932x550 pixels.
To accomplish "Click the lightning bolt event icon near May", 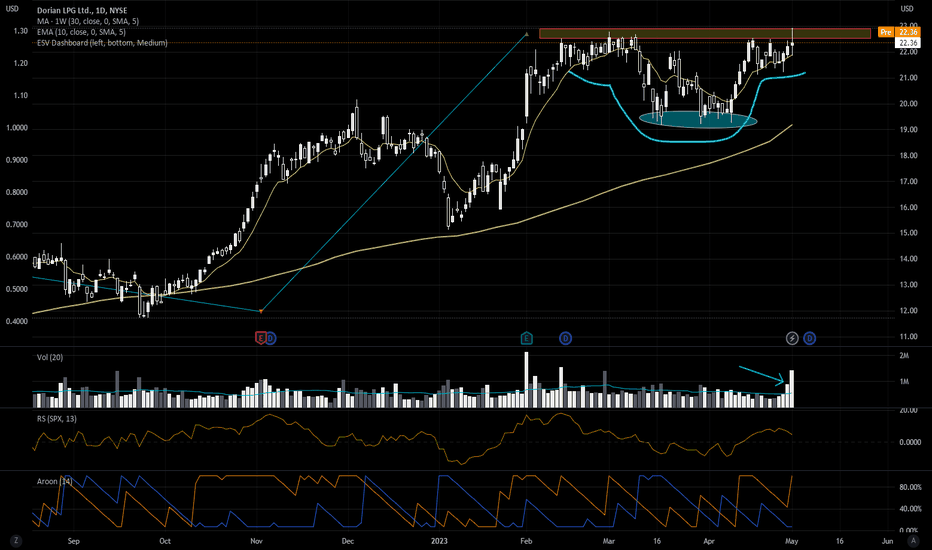I will pos(792,338).
